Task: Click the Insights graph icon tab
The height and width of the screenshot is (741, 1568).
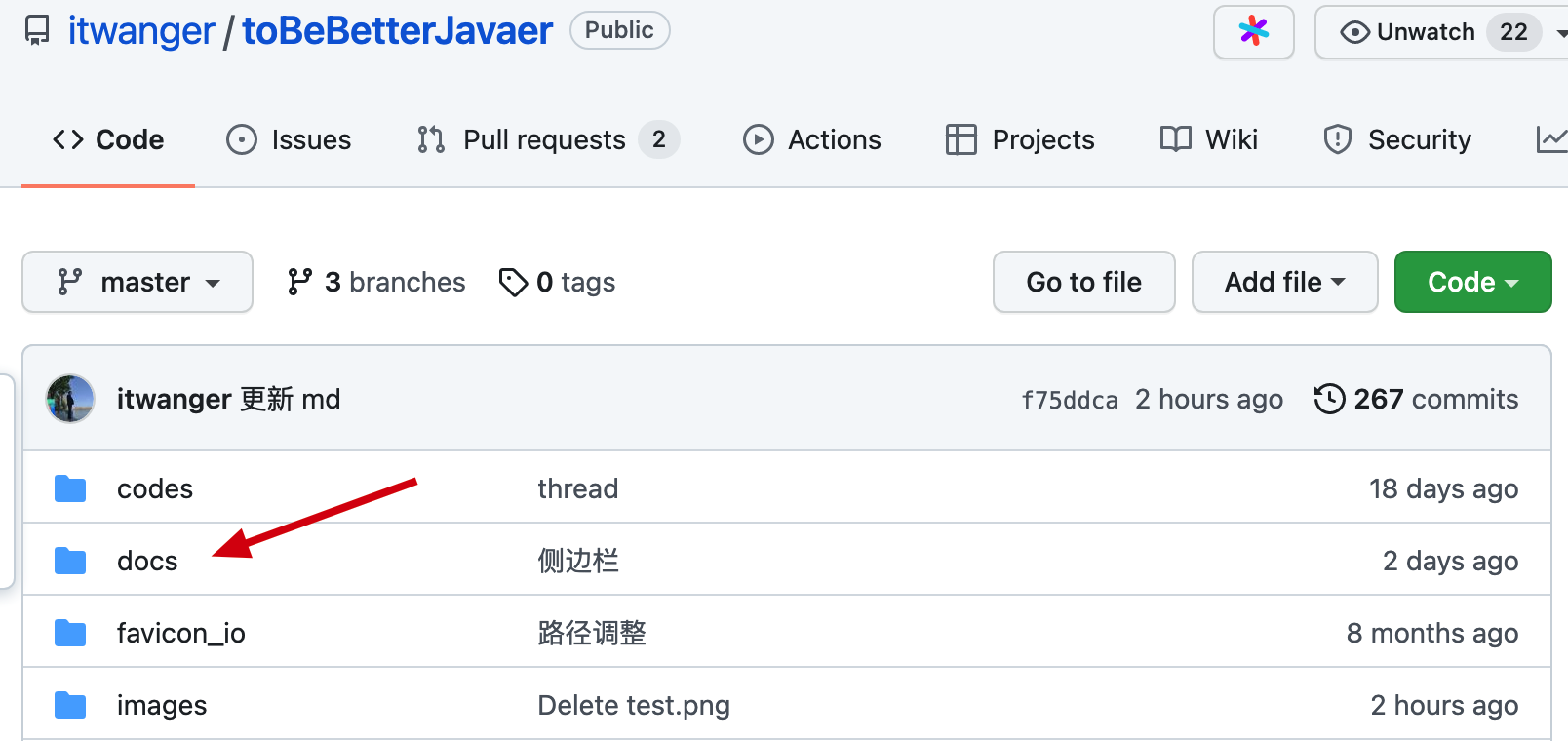Action: (x=1550, y=139)
